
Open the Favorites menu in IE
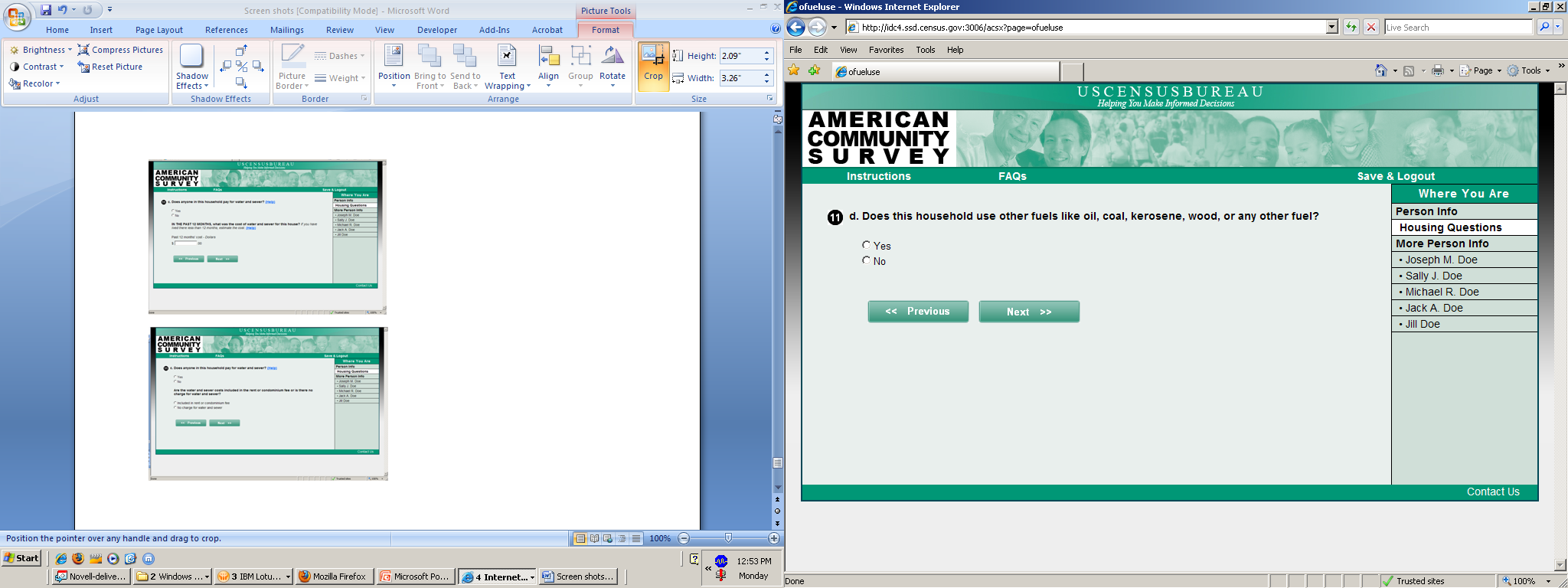pyautogui.click(x=886, y=50)
